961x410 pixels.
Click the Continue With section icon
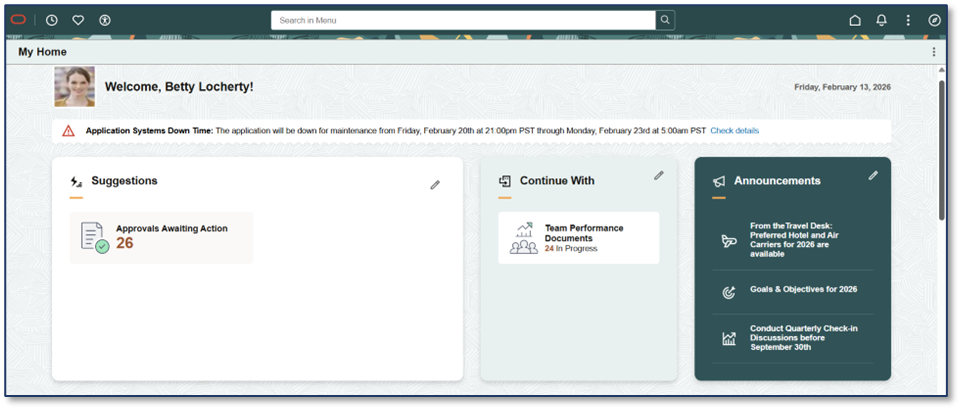point(505,181)
